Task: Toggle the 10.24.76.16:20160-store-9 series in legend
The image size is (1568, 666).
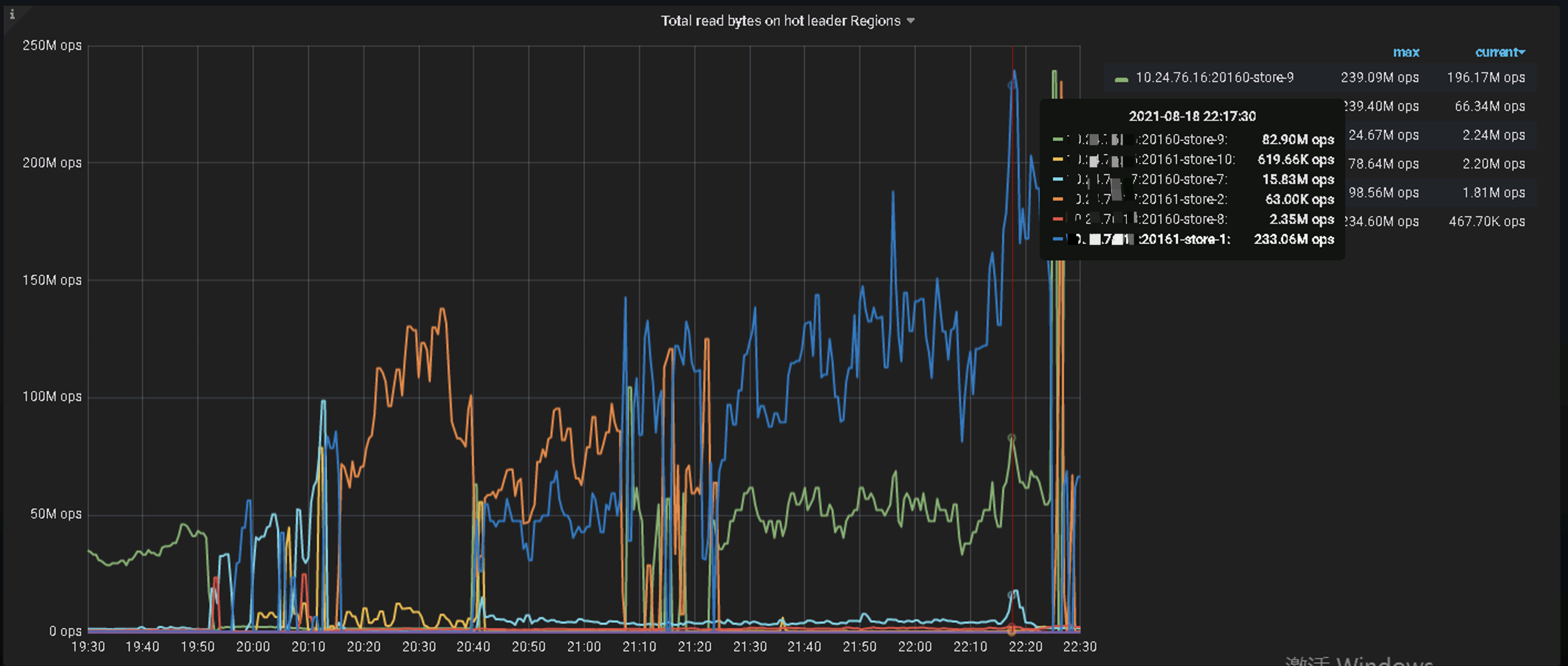Action: (x=1214, y=78)
